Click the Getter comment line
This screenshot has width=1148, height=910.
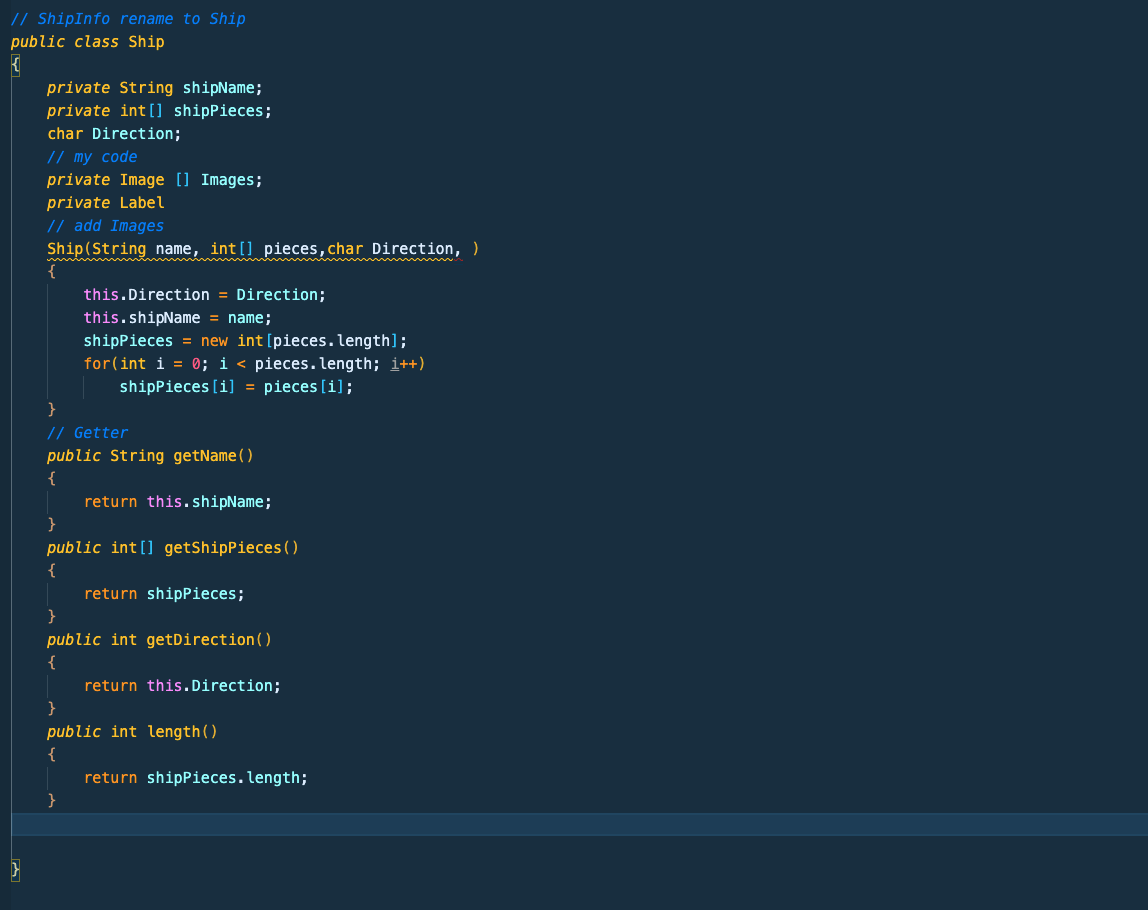[x=87, y=432]
